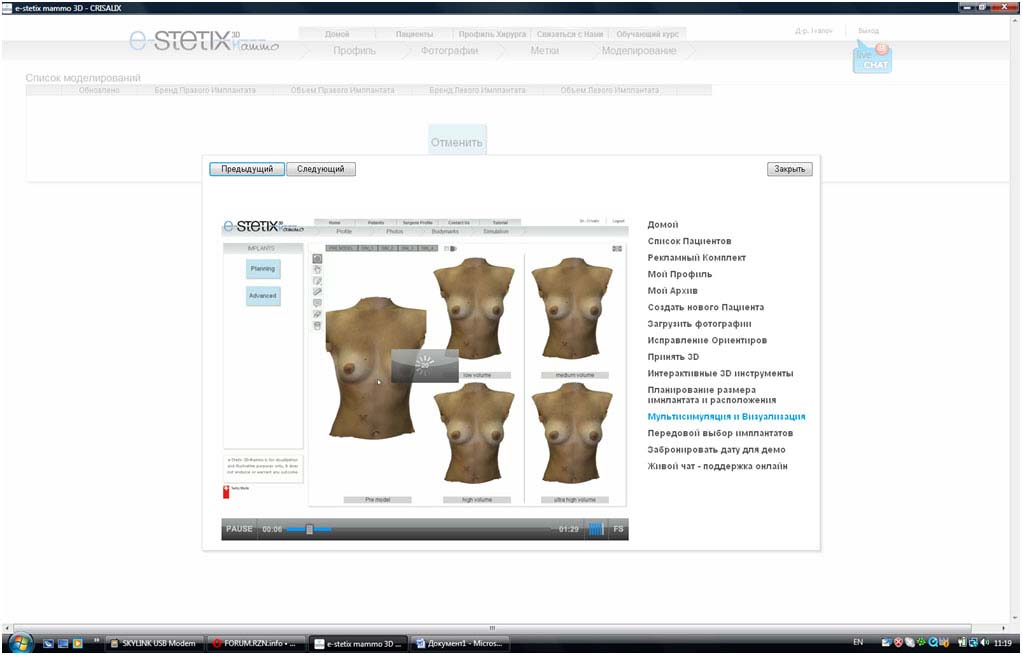Viewport: 1022px width, 655px height.
Task: Switch to SKYLINK USB Modem in the taskbar
Action: tap(154, 643)
